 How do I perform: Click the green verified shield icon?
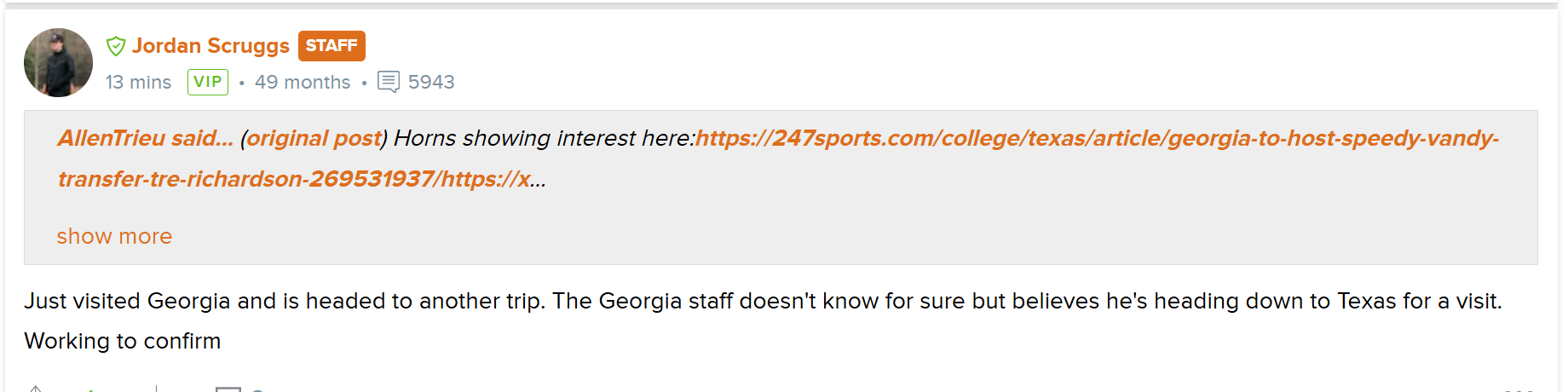(116, 46)
